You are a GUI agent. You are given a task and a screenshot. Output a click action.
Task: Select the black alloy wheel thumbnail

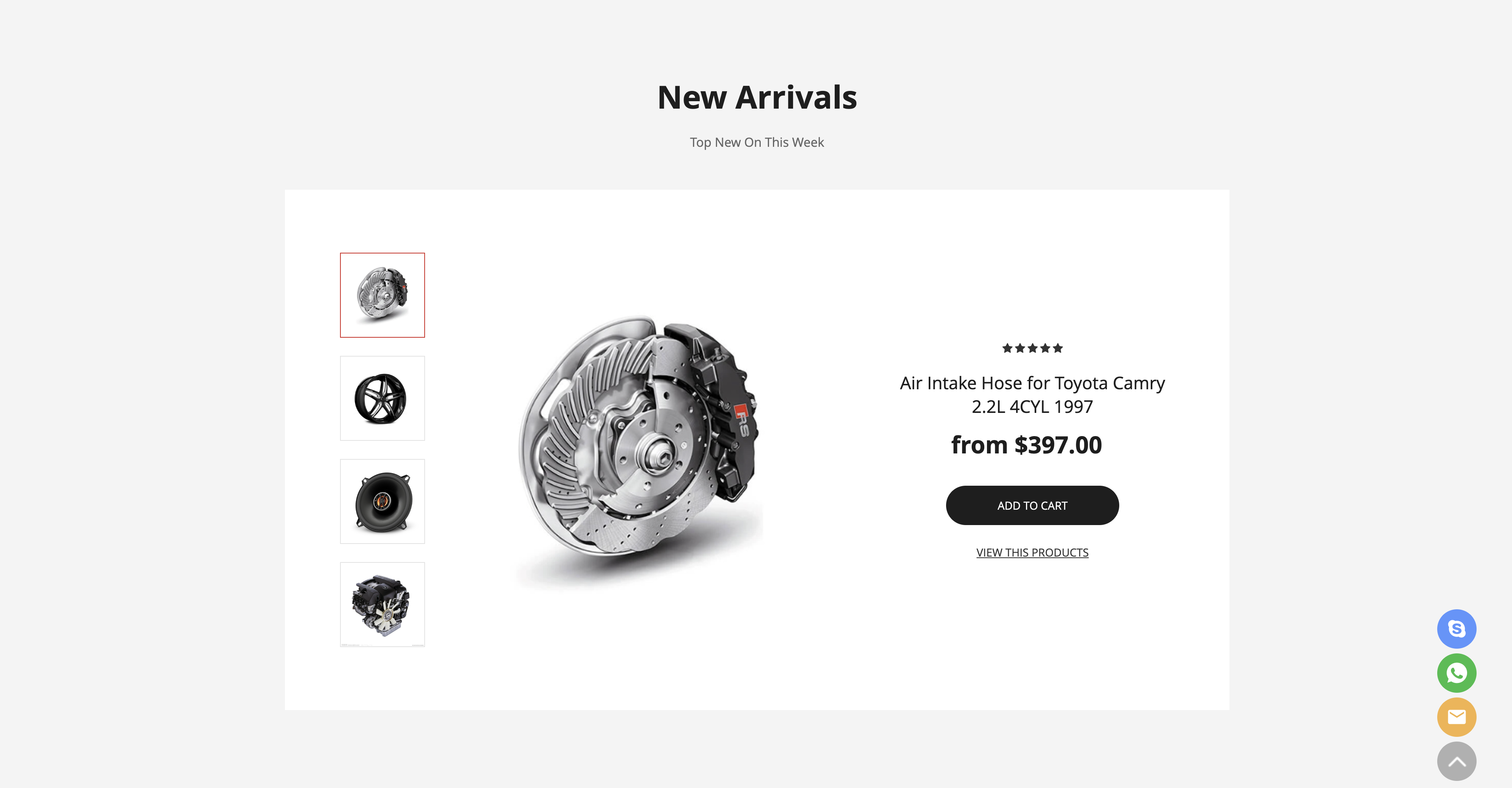[382, 398]
